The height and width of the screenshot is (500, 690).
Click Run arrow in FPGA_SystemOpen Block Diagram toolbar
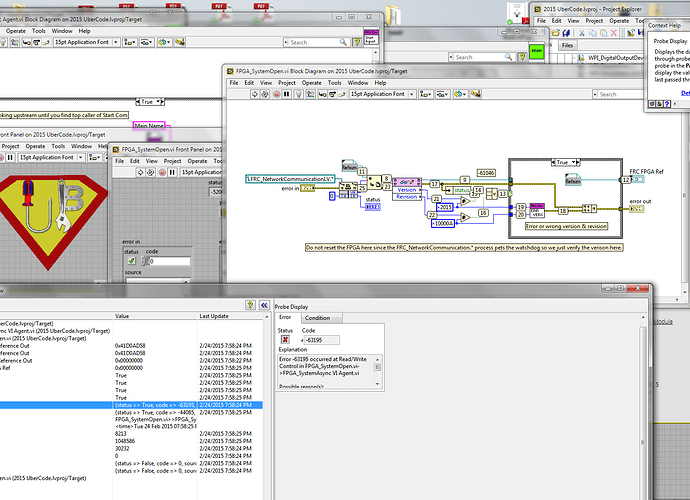click(x=254, y=94)
